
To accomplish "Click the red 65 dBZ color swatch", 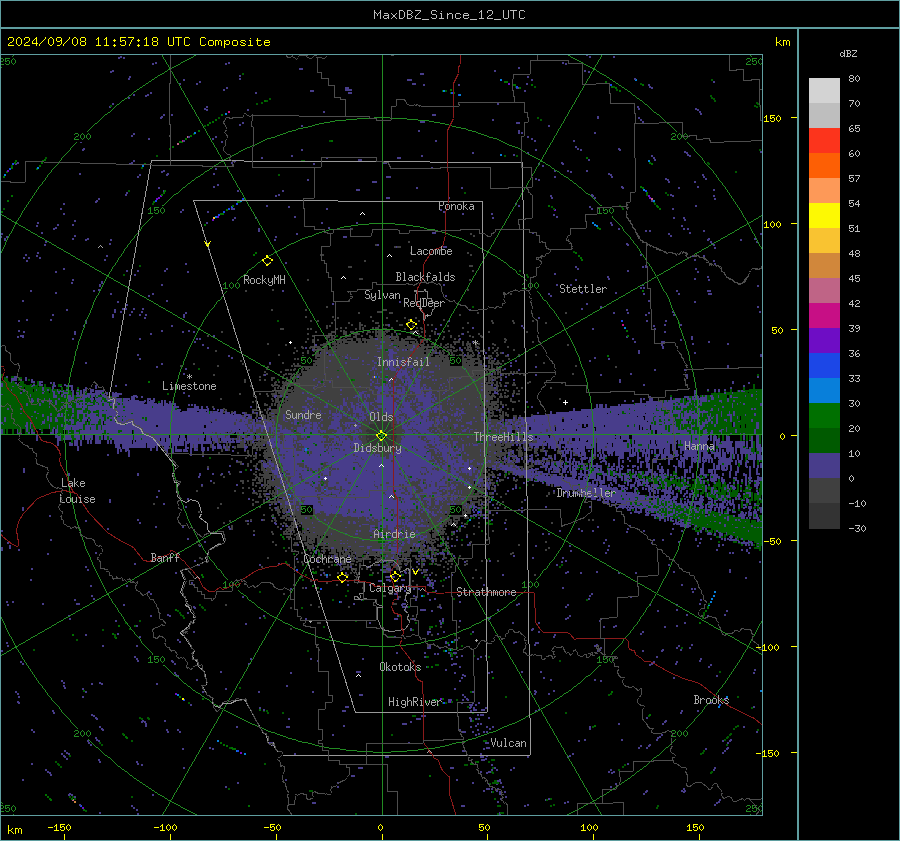I will pos(824,141).
